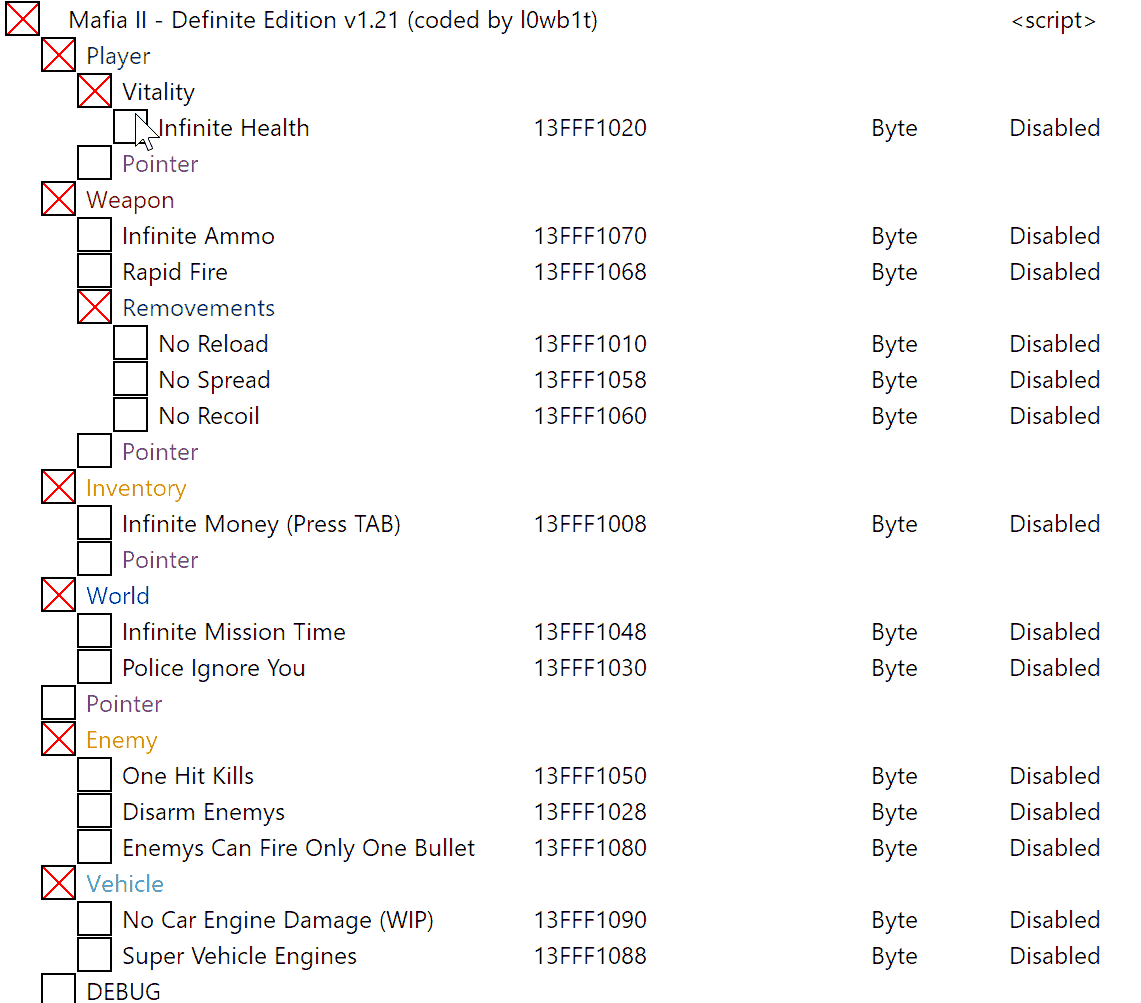Activate Super Vehicle Engines checkbox
The image size is (1141, 1003).
(x=95, y=956)
